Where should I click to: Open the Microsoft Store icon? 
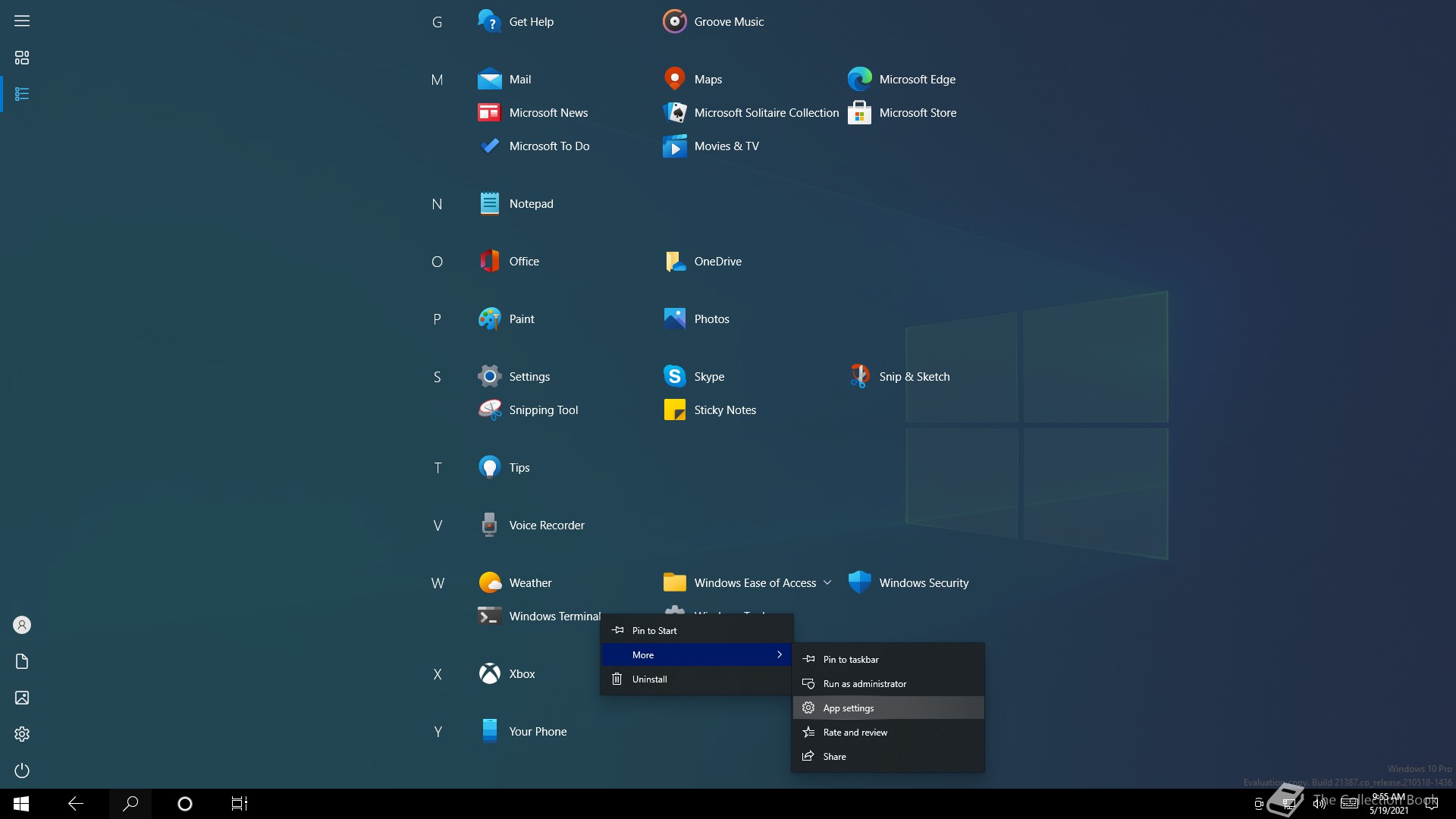pos(859,112)
